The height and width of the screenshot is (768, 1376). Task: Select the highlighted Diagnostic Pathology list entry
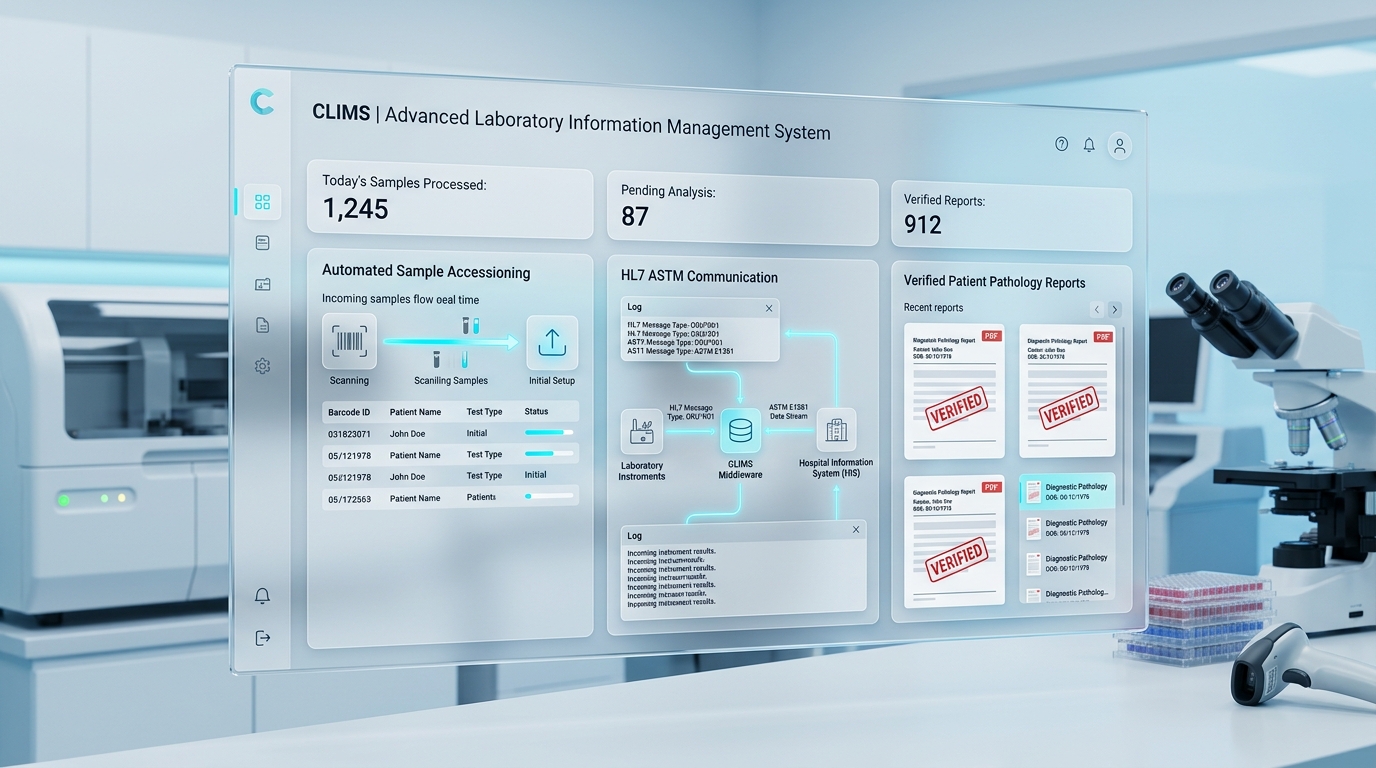1068,491
